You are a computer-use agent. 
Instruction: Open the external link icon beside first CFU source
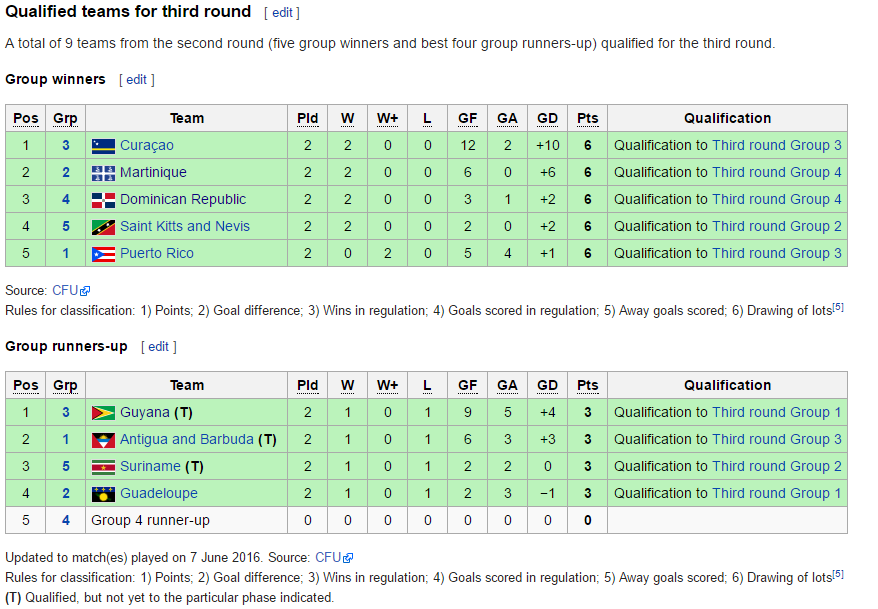click(x=85, y=291)
